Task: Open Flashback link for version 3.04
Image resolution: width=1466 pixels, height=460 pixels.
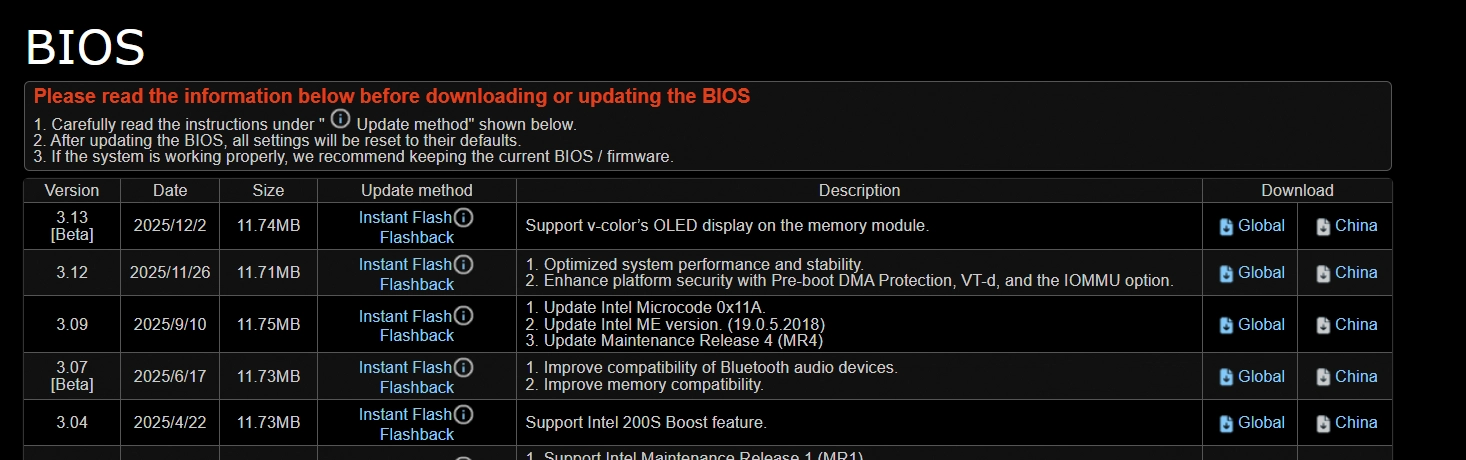Action: (416, 434)
